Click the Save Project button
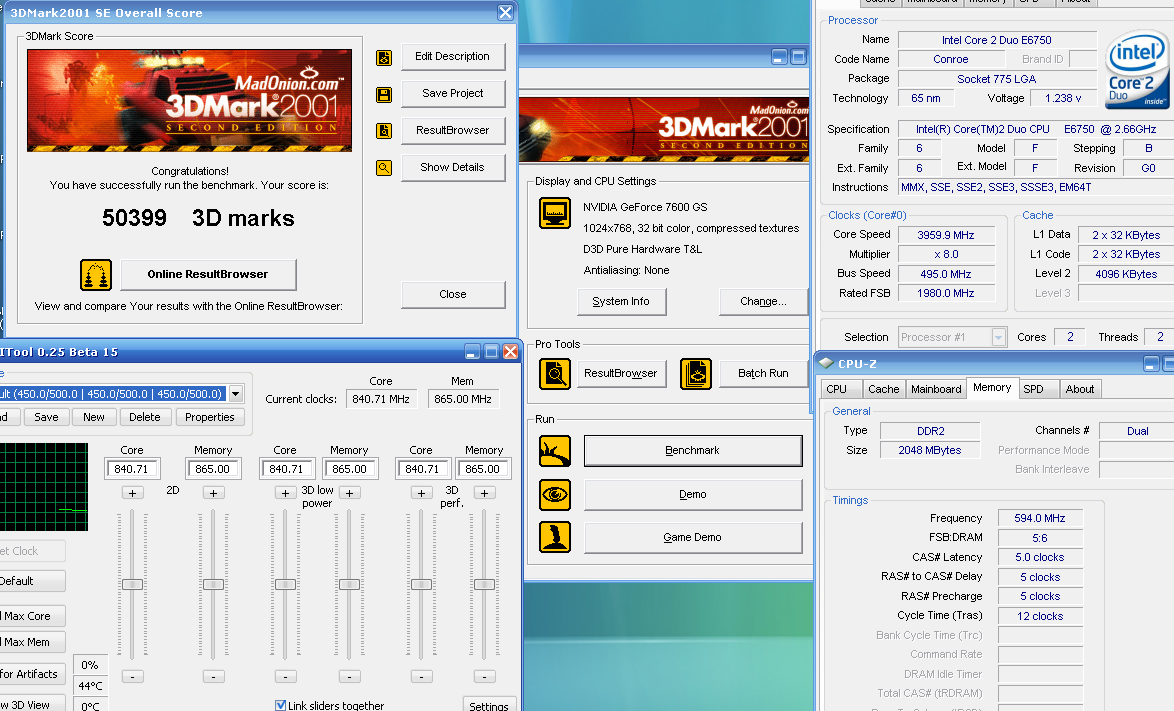 coord(453,93)
